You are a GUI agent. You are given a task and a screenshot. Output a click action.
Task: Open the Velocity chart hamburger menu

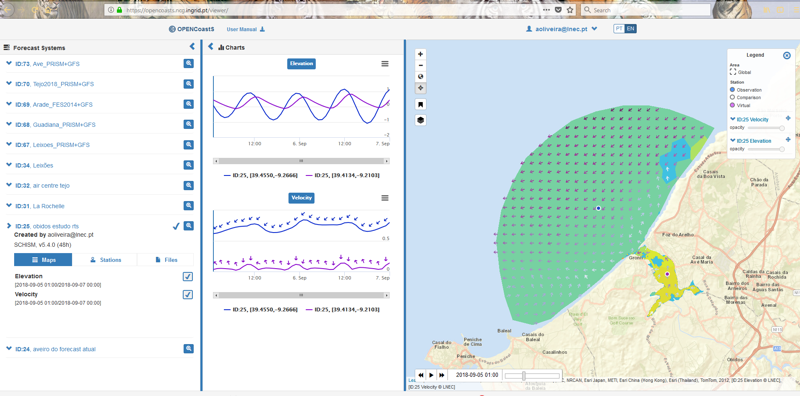[x=385, y=198]
